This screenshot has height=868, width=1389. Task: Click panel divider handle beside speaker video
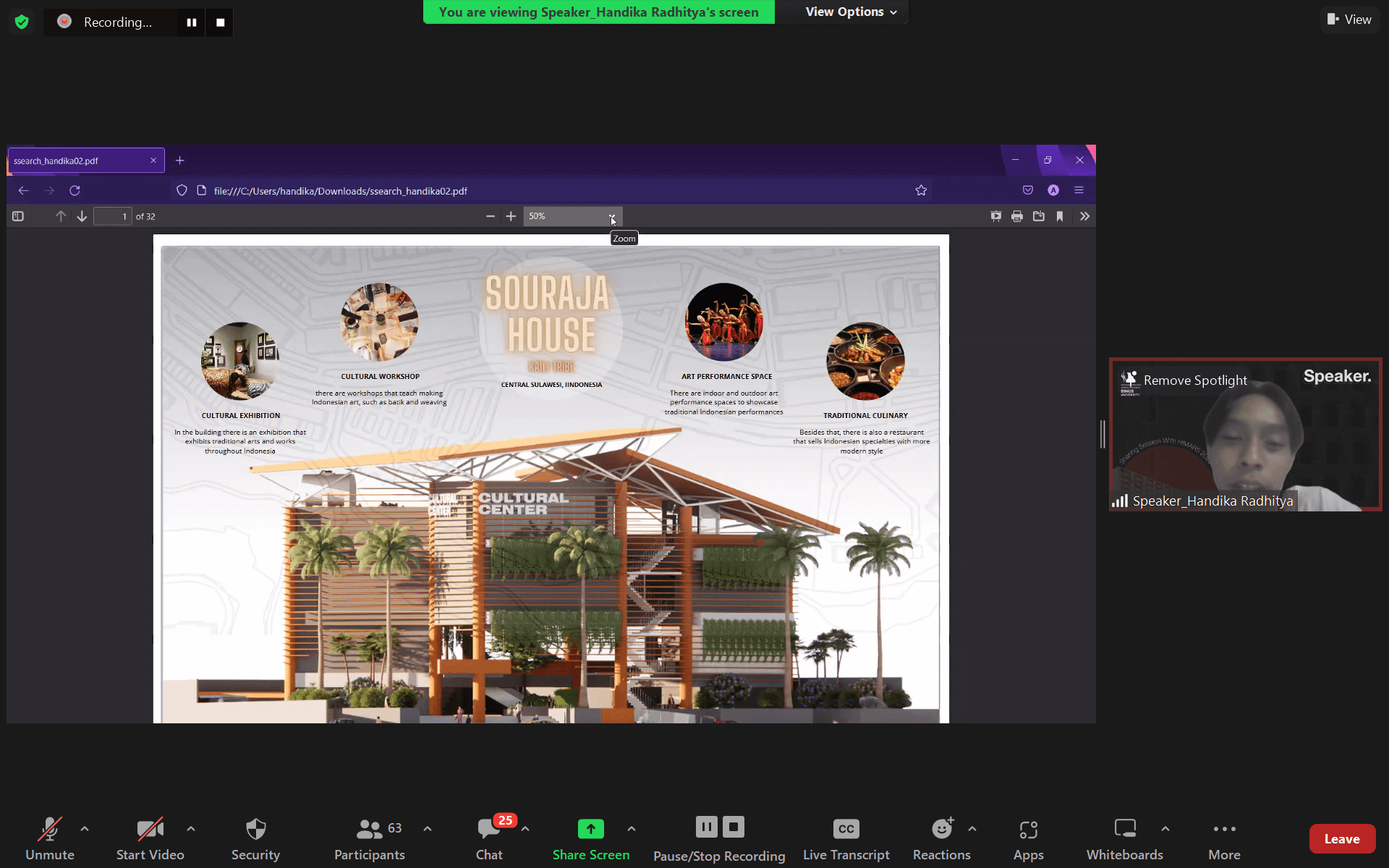coord(1103,434)
